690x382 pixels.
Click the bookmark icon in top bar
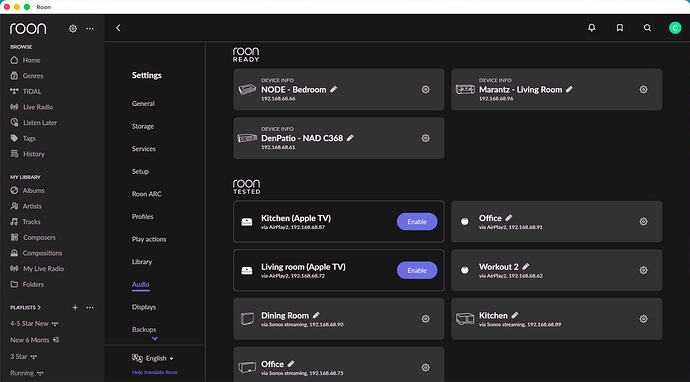[620, 28]
